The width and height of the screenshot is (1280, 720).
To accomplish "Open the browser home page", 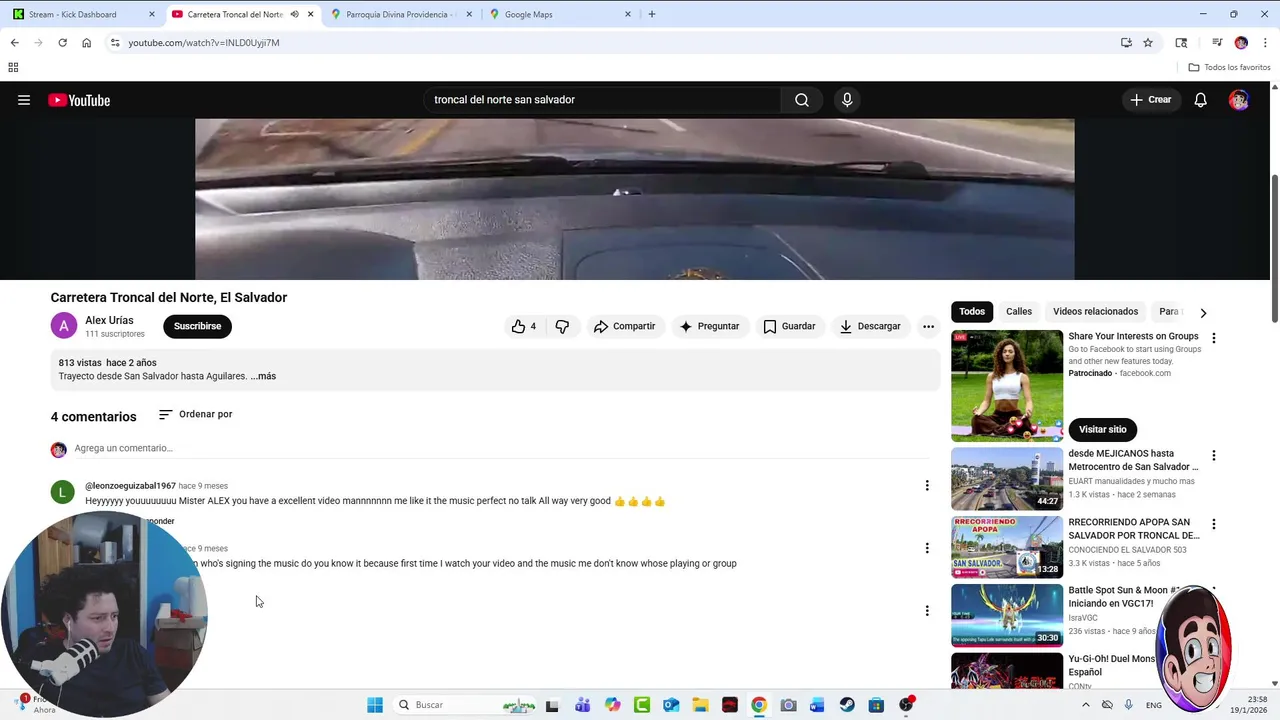I will tap(86, 43).
